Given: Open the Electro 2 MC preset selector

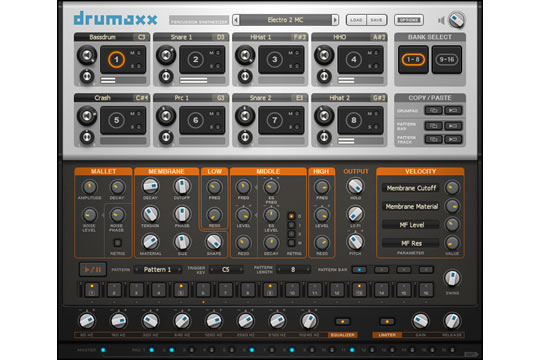Looking at the screenshot, I should pos(285,20).
